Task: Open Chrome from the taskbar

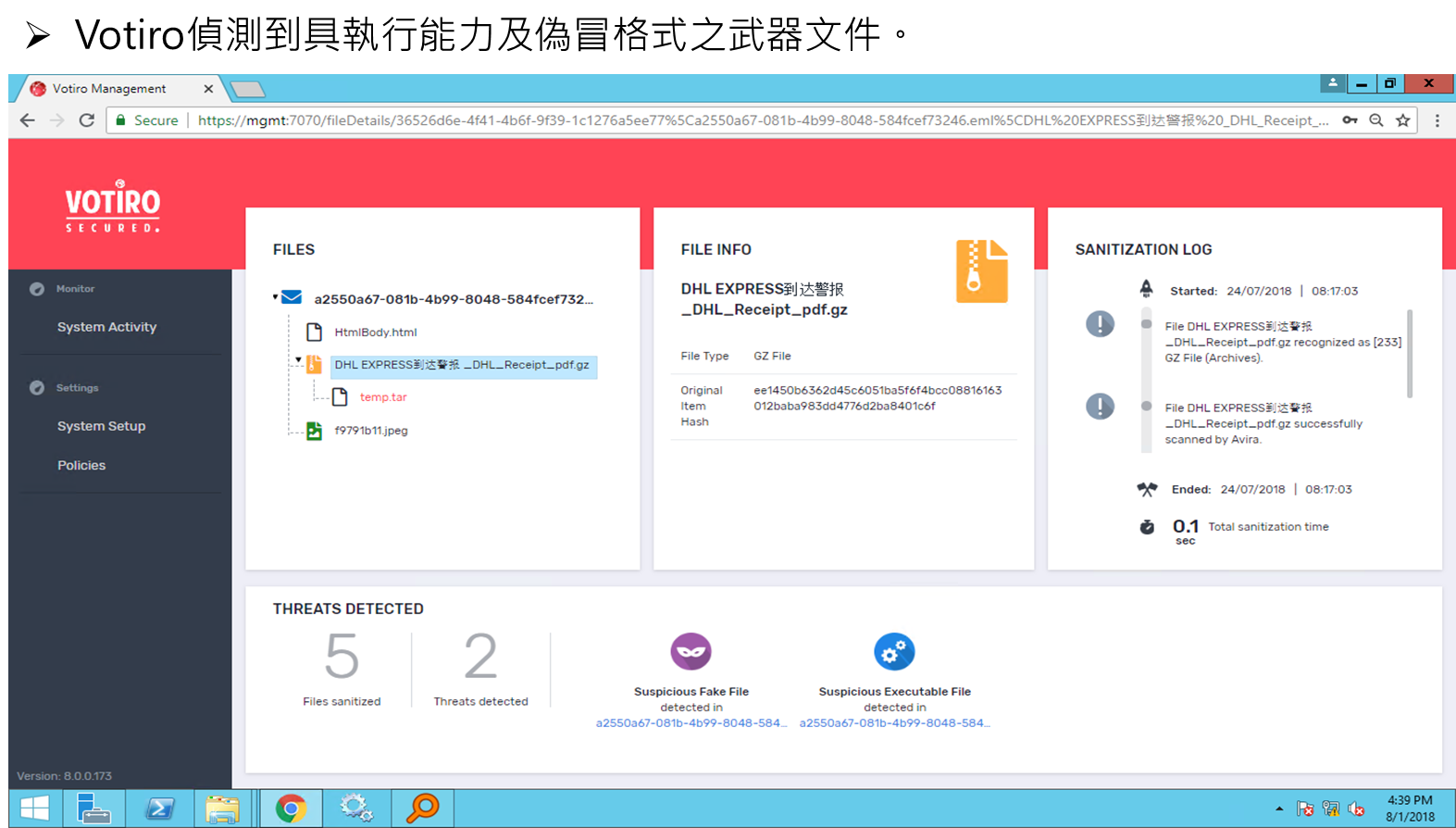Action: pyautogui.click(x=291, y=809)
